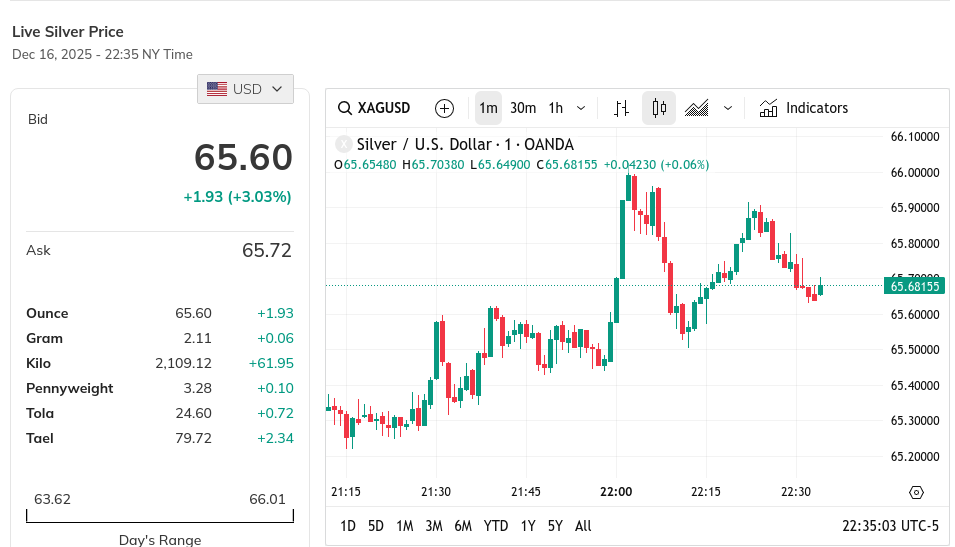
Task: Expand the time interval dropdown chevron
Action: 581,108
